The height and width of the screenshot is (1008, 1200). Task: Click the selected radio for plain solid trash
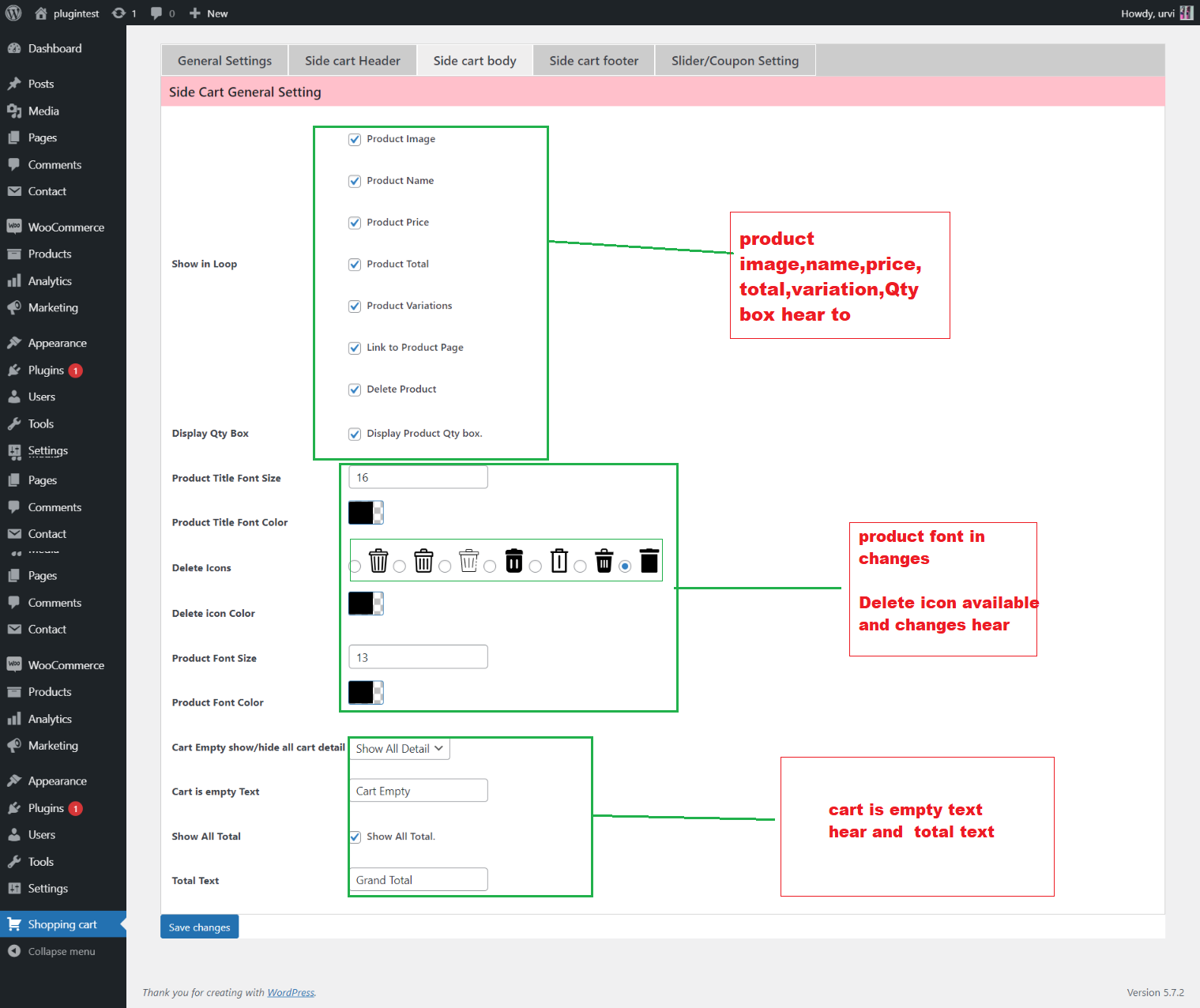coord(625,566)
